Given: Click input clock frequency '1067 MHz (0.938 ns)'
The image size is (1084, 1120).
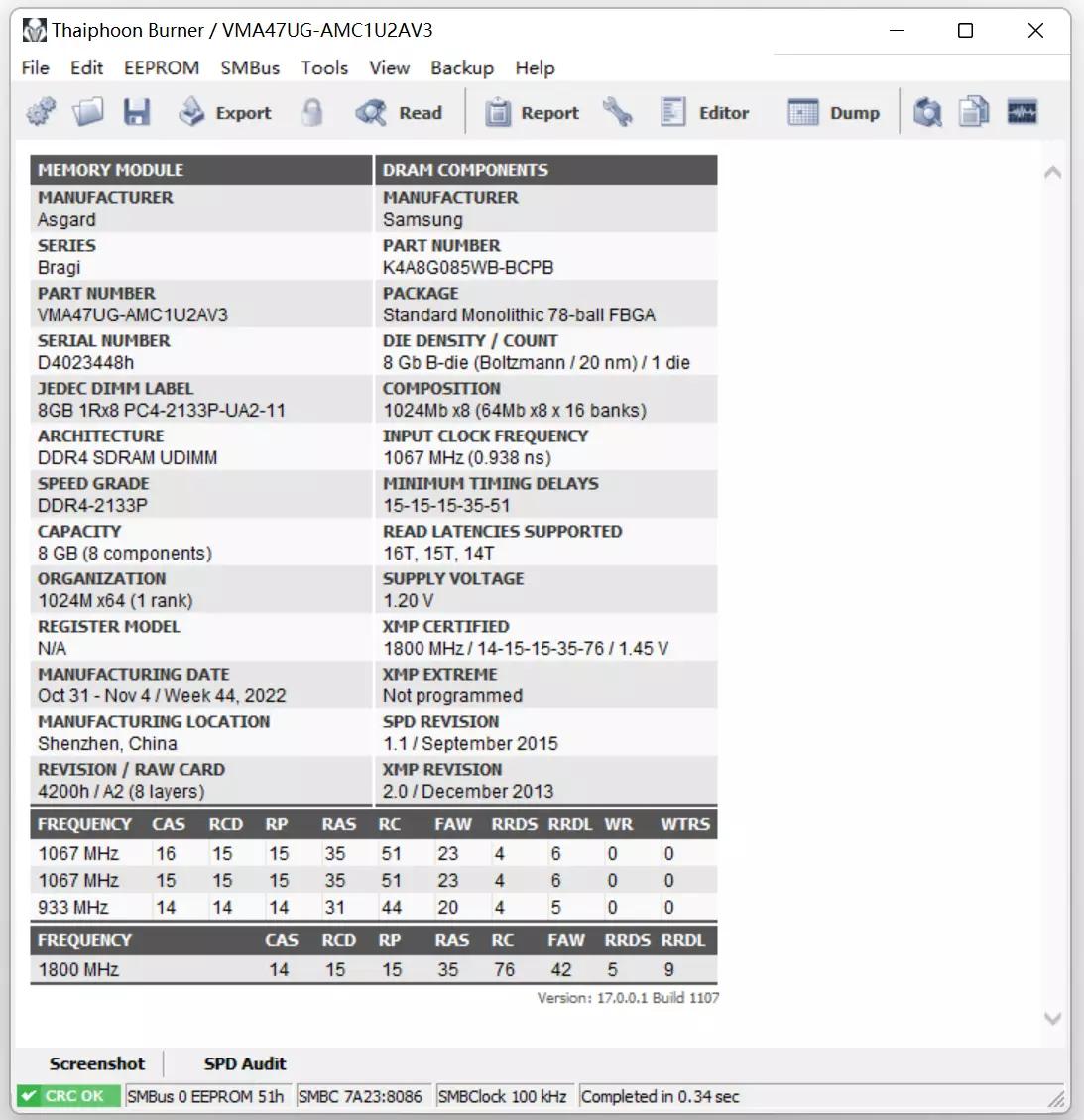Looking at the screenshot, I should click(467, 458).
